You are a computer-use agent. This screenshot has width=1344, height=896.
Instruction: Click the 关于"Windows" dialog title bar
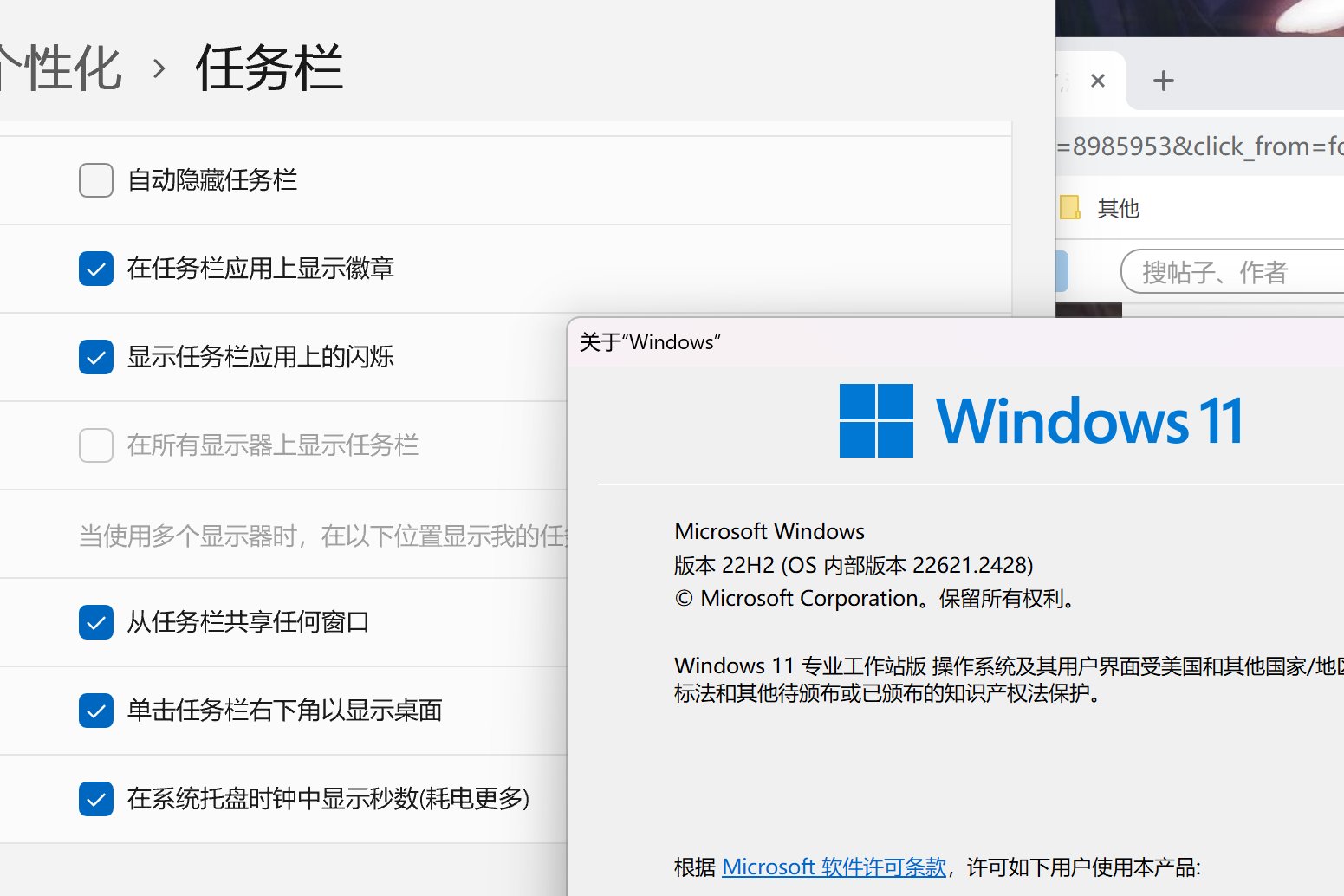pyautogui.click(x=867, y=342)
